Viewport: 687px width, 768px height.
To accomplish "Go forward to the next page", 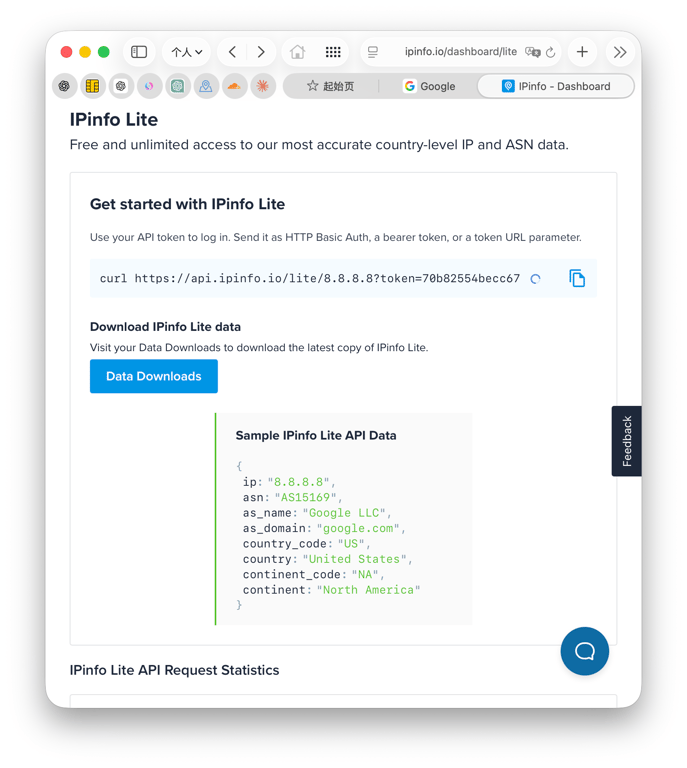I will tap(261, 52).
